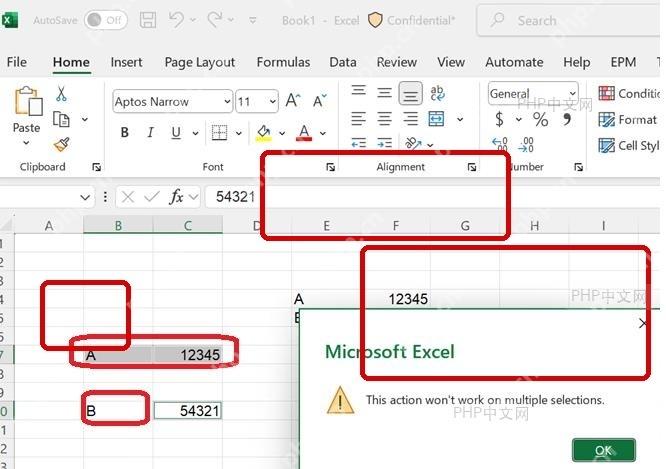The image size is (666, 469).
Task: Switch to the Review tab
Action: point(396,62)
